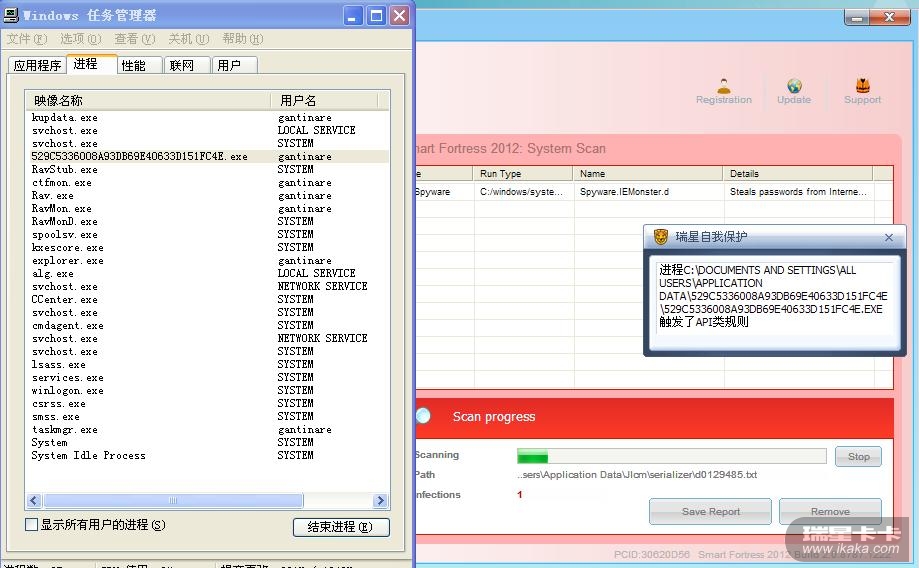Select CCenter.exe process
The image size is (919, 568).
pyautogui.click(x=208, y=300)
